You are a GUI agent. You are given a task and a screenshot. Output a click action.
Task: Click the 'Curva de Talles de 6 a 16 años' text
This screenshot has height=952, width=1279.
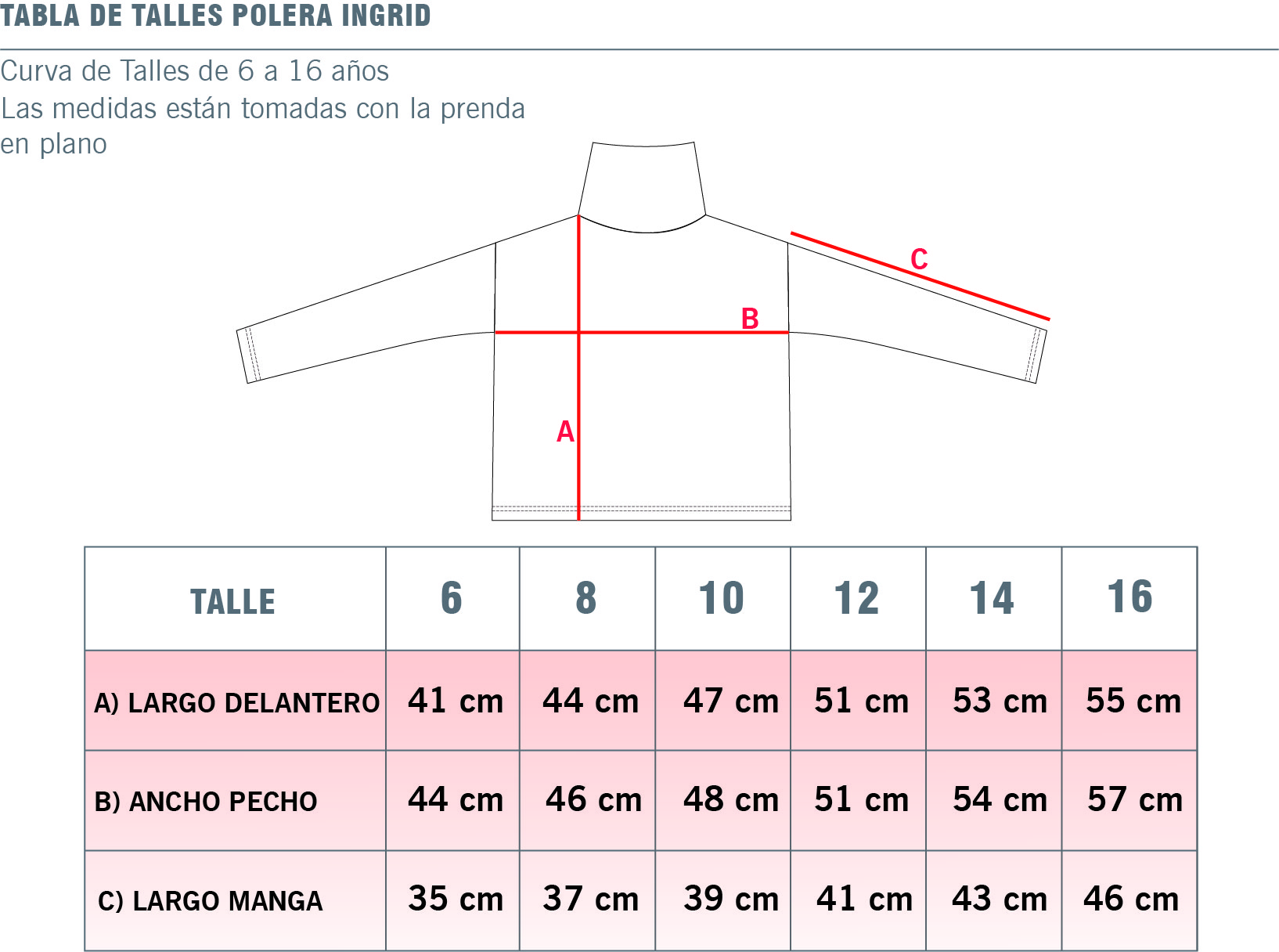pos(195,71)
